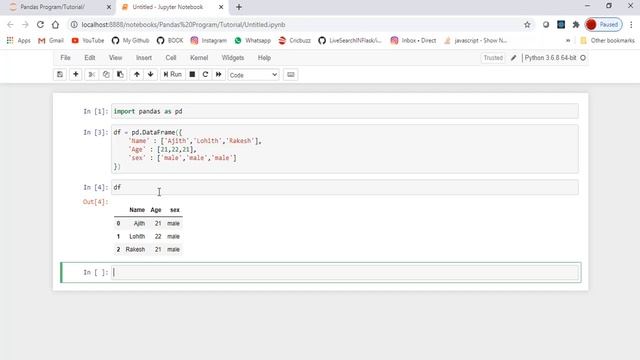Open the Apps bookmark shortcut
This screenshot has height=360, width=640.
coord(19,40)
